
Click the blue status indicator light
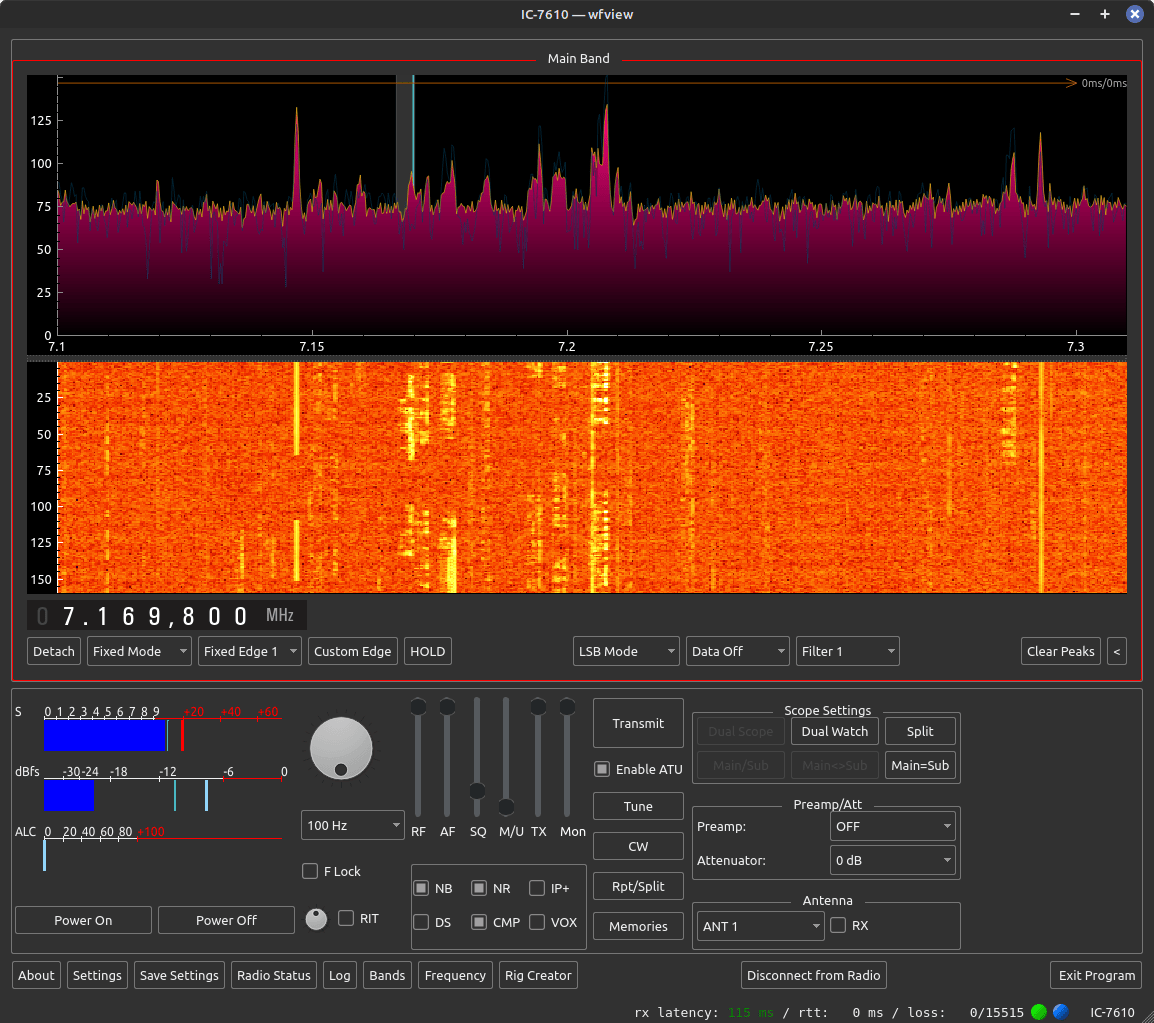tap(1061, 1012)
